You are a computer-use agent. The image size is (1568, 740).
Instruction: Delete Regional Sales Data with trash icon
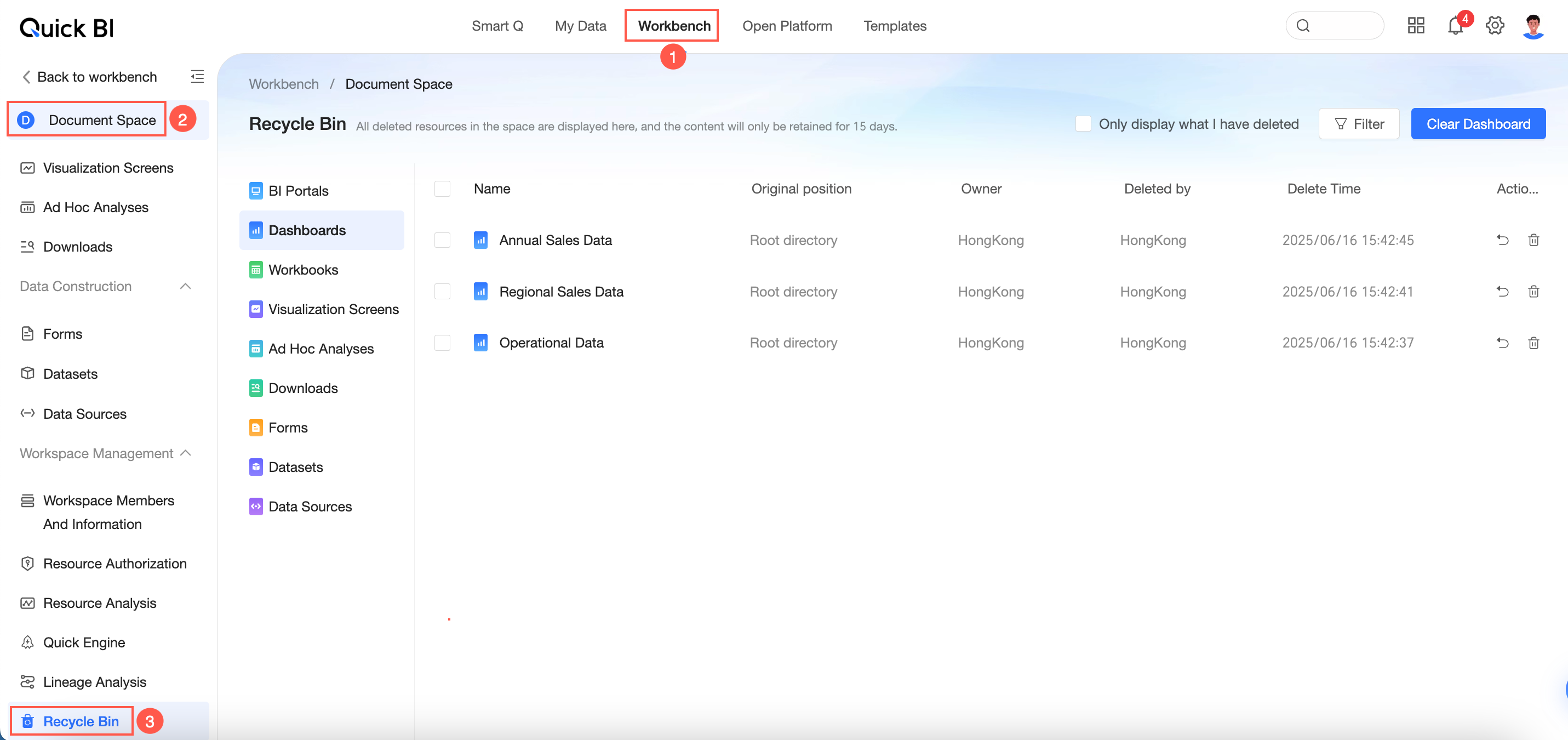point(1533,292)
